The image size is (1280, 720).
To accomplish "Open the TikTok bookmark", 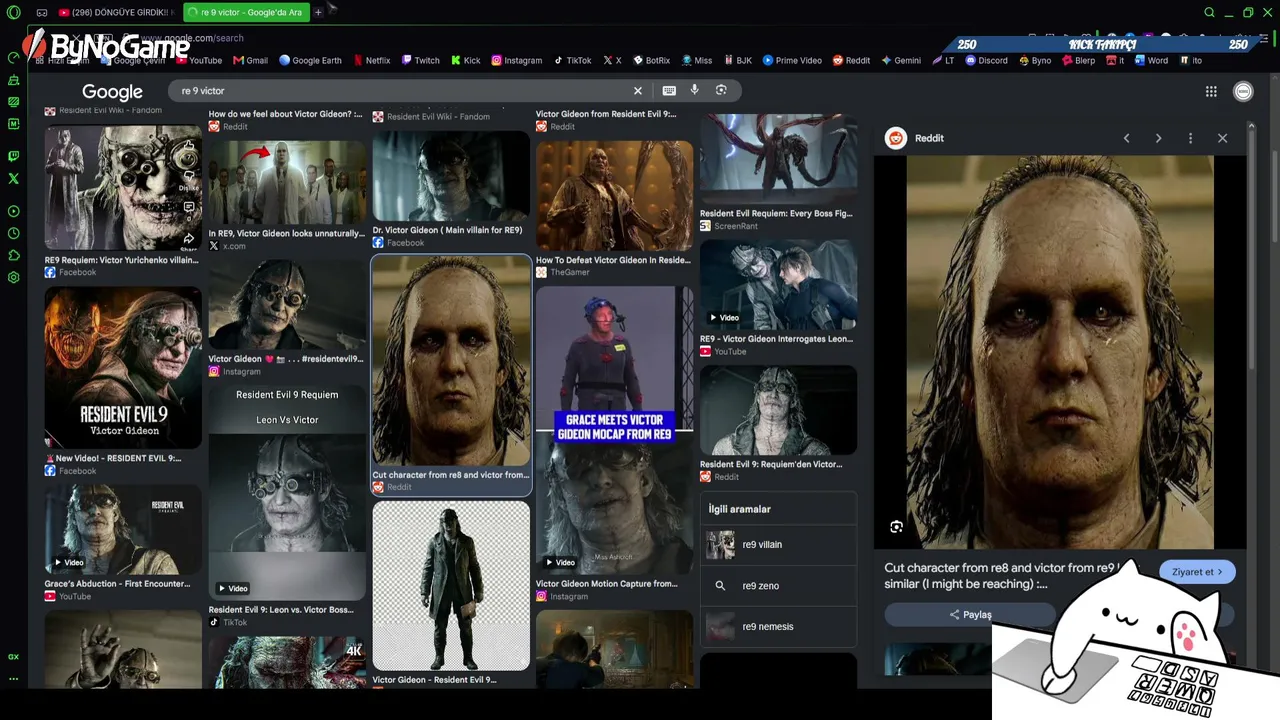I will 572,60.
